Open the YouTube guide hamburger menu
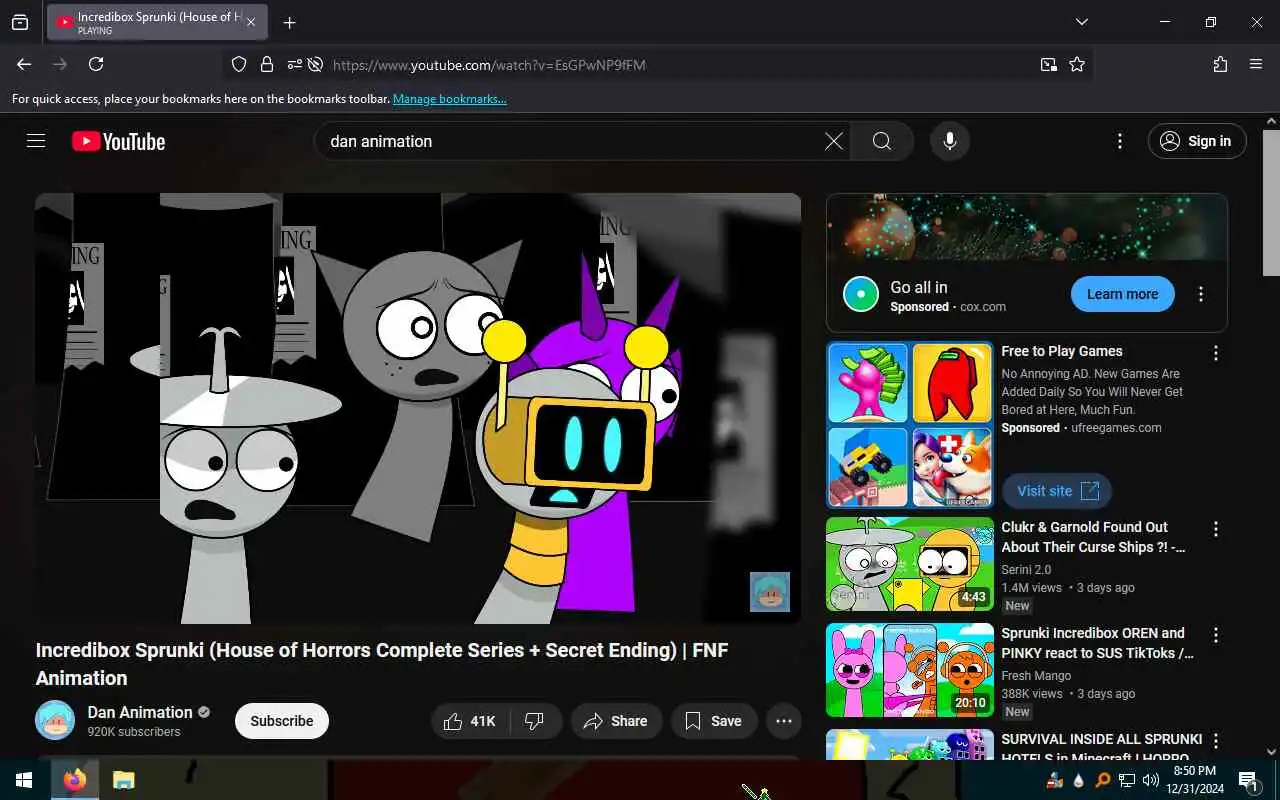Image resolution: width=1280 pixels, height=800 pixels. pos(36,141)
